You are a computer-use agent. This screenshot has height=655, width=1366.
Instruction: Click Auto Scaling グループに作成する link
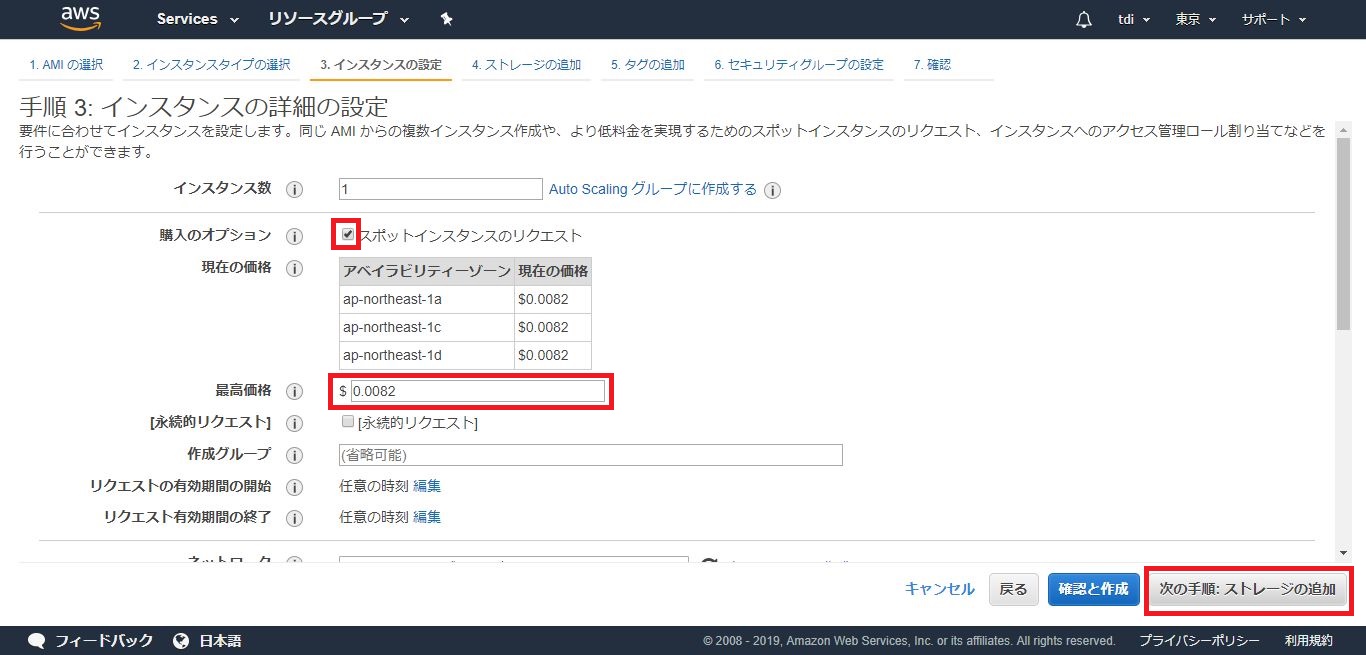[652, 189]
